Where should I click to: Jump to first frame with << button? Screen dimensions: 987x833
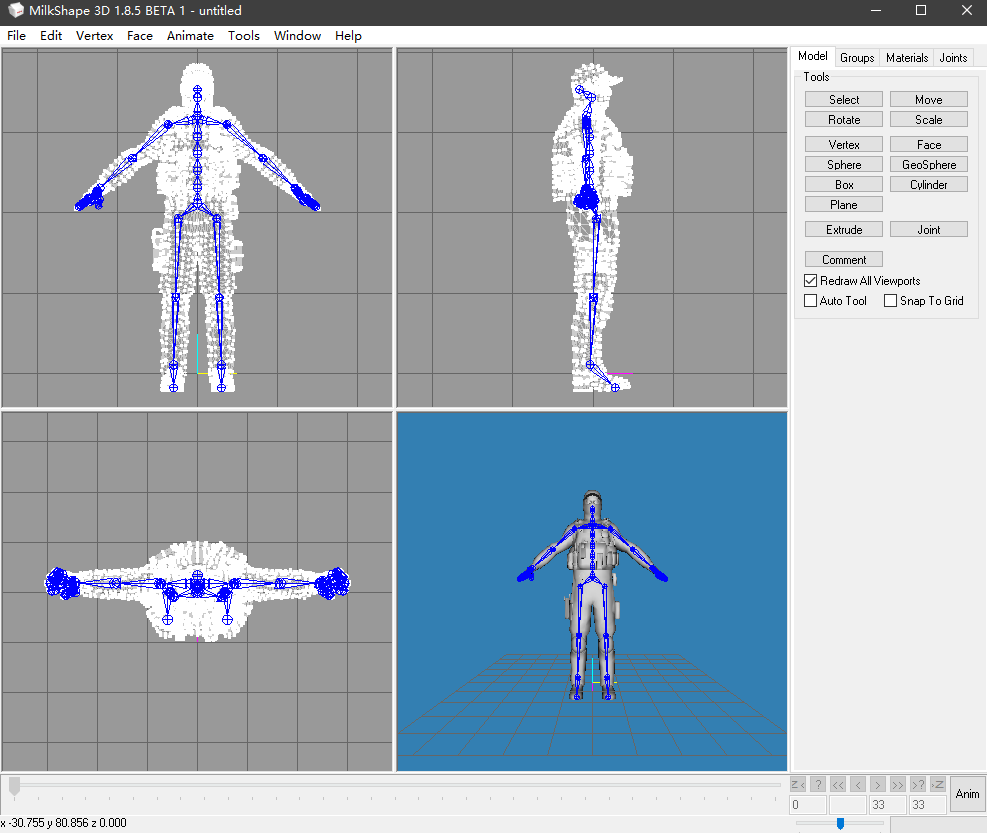coord(837,784)
